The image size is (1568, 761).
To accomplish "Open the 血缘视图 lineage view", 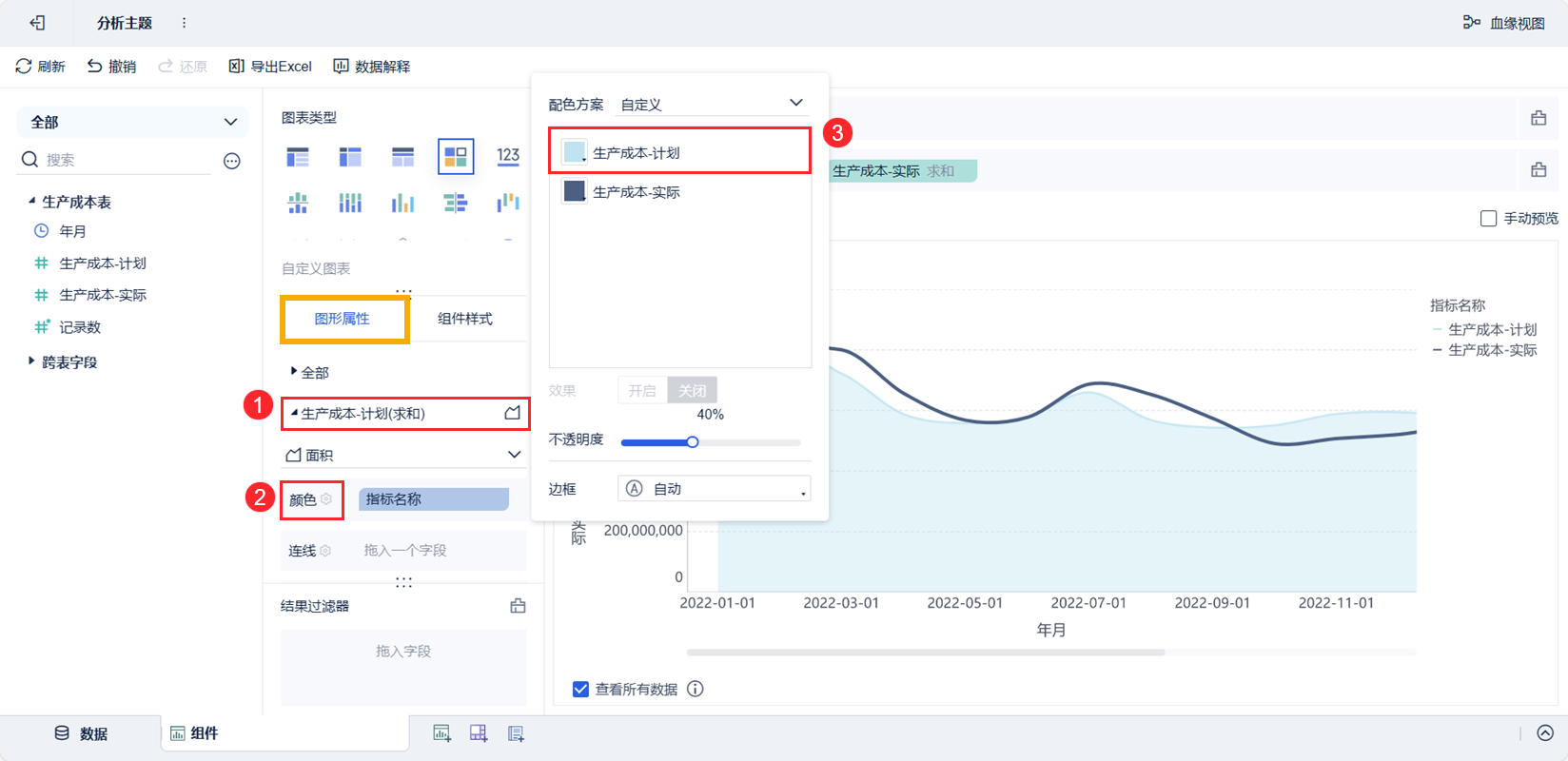I will pyautogui.click(x=1504, y=23).
